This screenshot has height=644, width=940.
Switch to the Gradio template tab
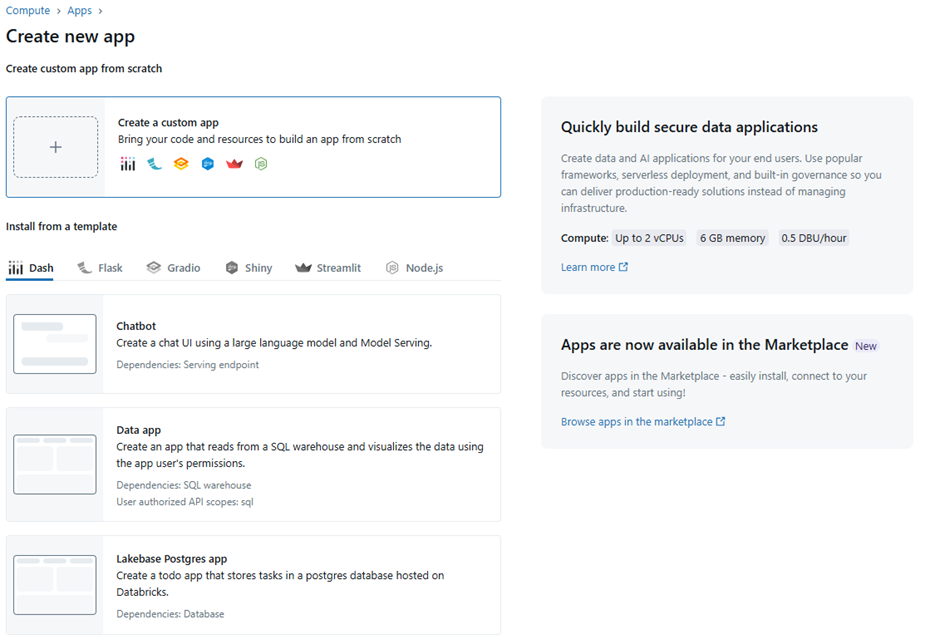(173, 268)
